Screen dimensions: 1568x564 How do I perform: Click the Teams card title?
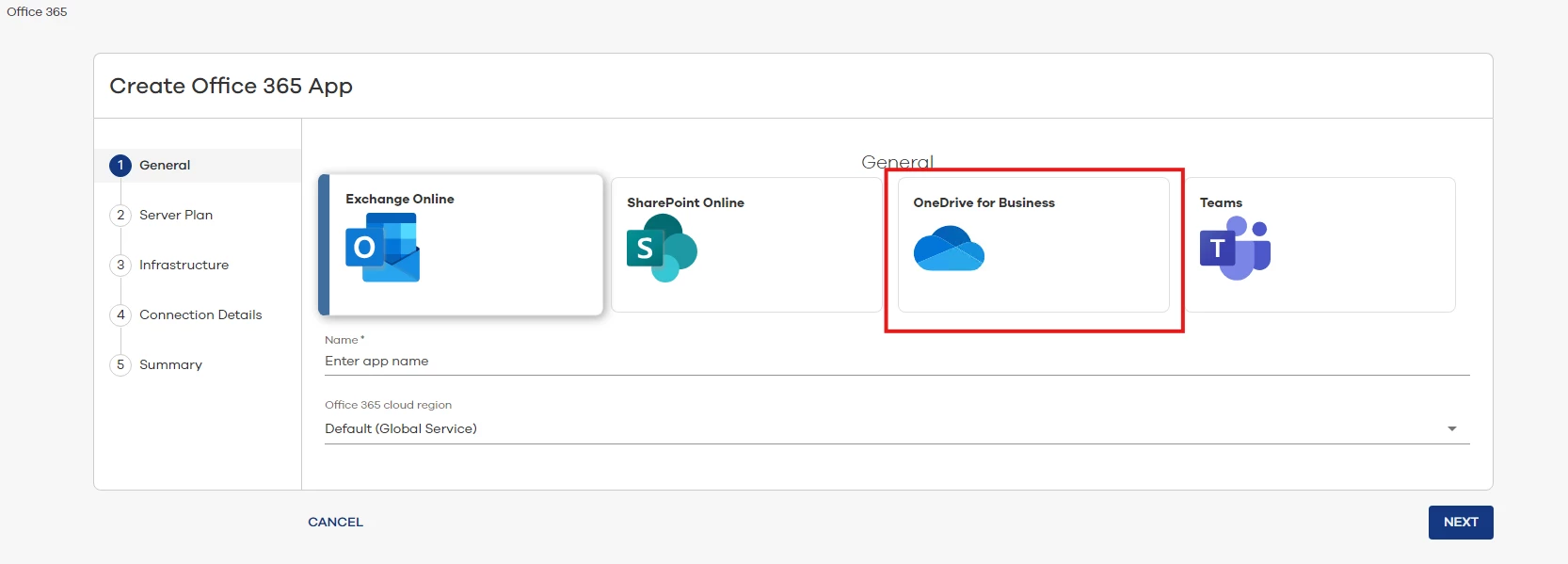tap(1221, 202)
